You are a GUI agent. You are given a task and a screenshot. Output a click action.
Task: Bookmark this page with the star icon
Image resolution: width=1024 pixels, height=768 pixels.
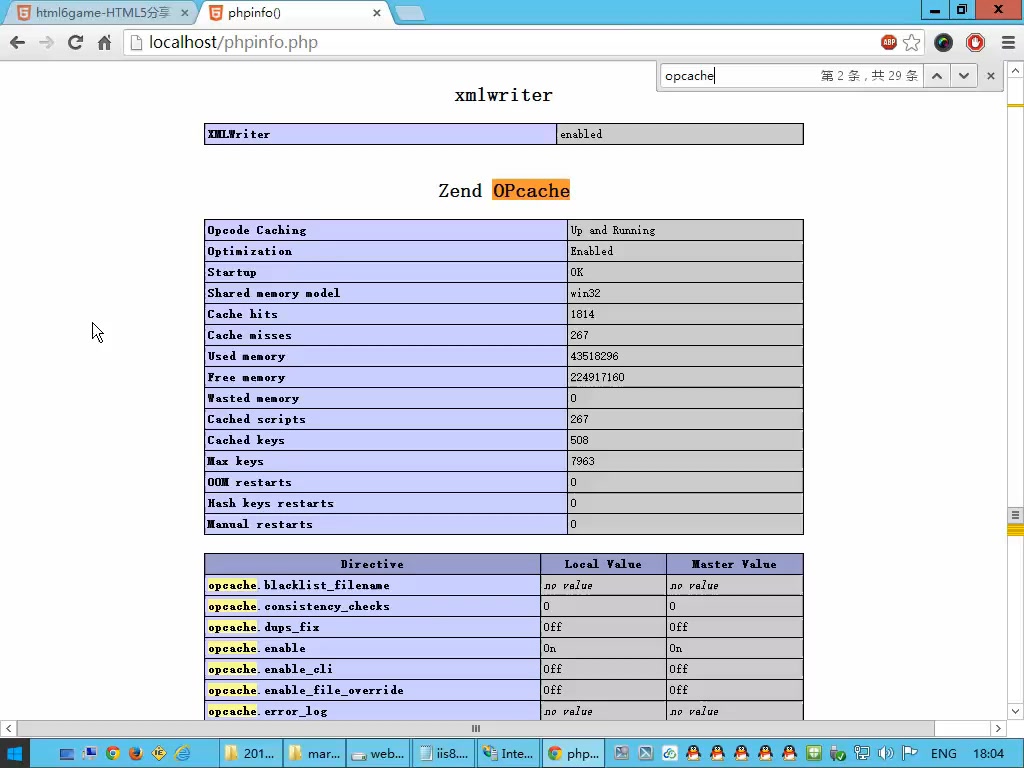pyautogui.click(x=912, y=42)
